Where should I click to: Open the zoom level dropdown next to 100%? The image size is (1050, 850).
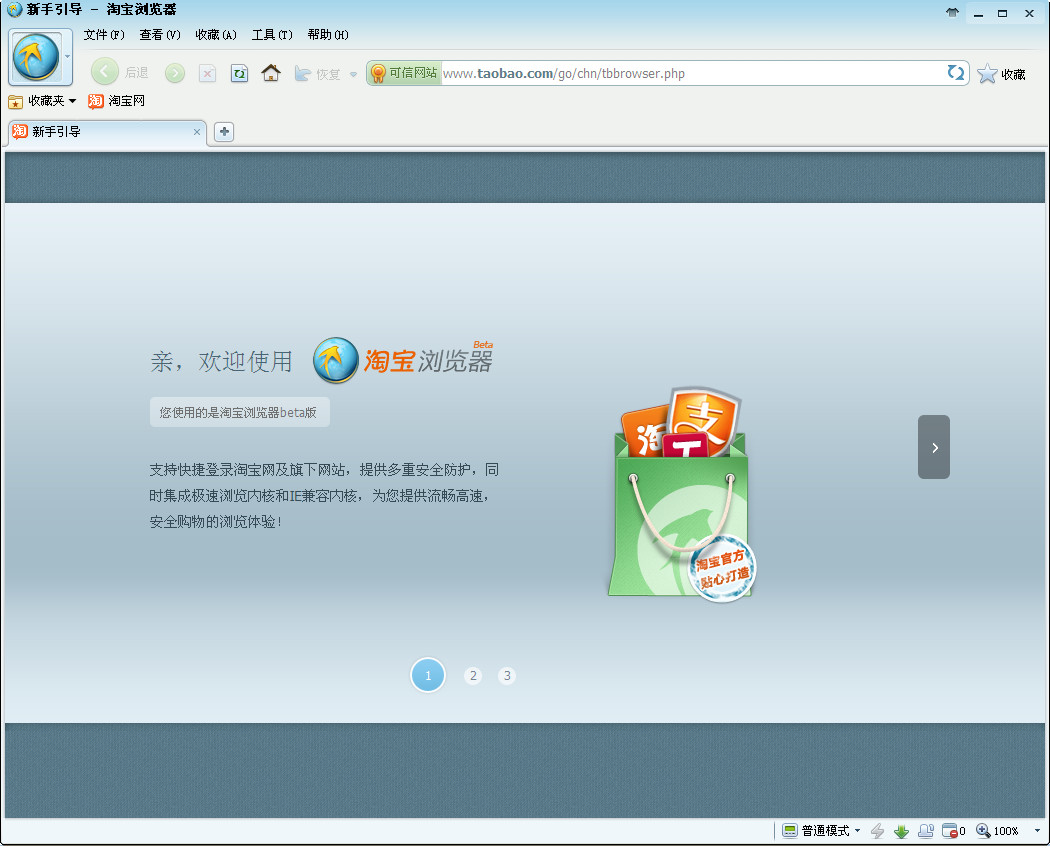[x=1036, y=831]
